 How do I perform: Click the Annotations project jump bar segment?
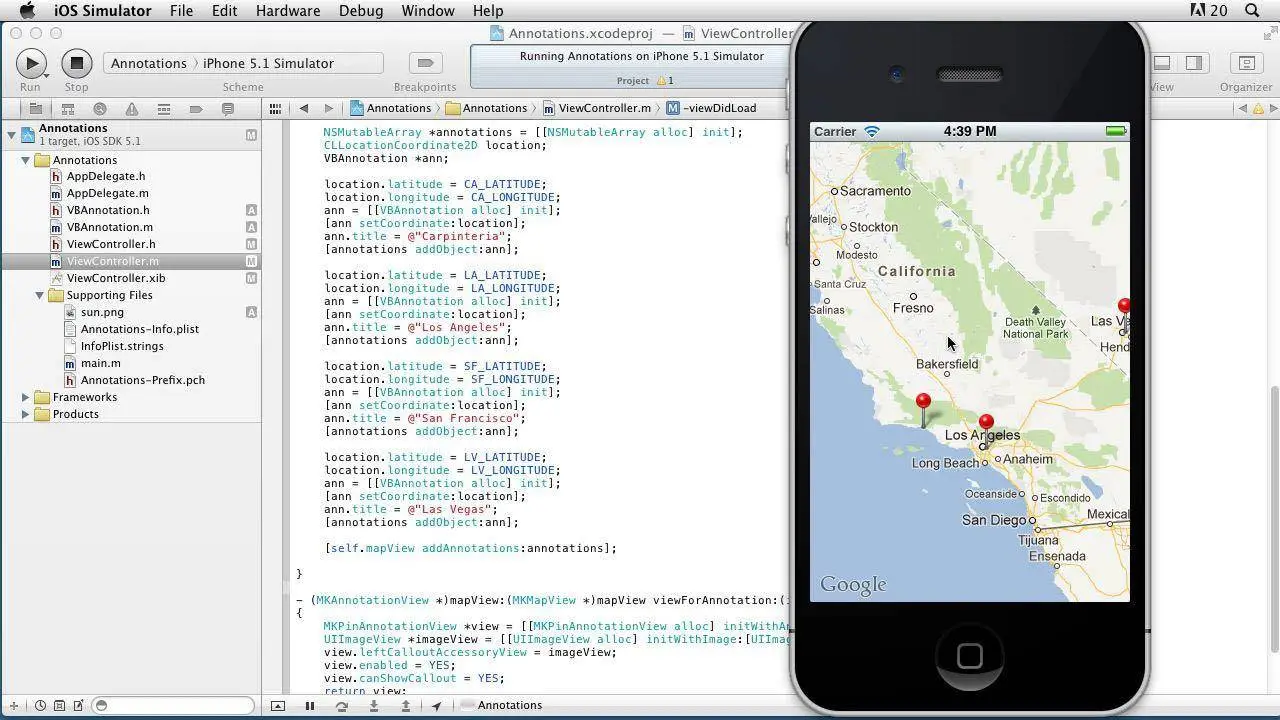(x=390, y=108)
